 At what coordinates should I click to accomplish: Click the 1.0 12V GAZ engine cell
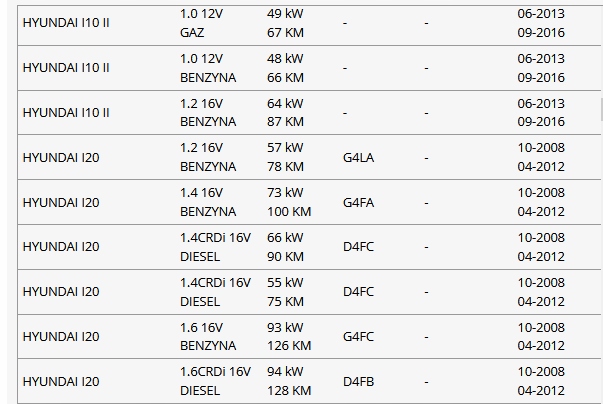200,23
